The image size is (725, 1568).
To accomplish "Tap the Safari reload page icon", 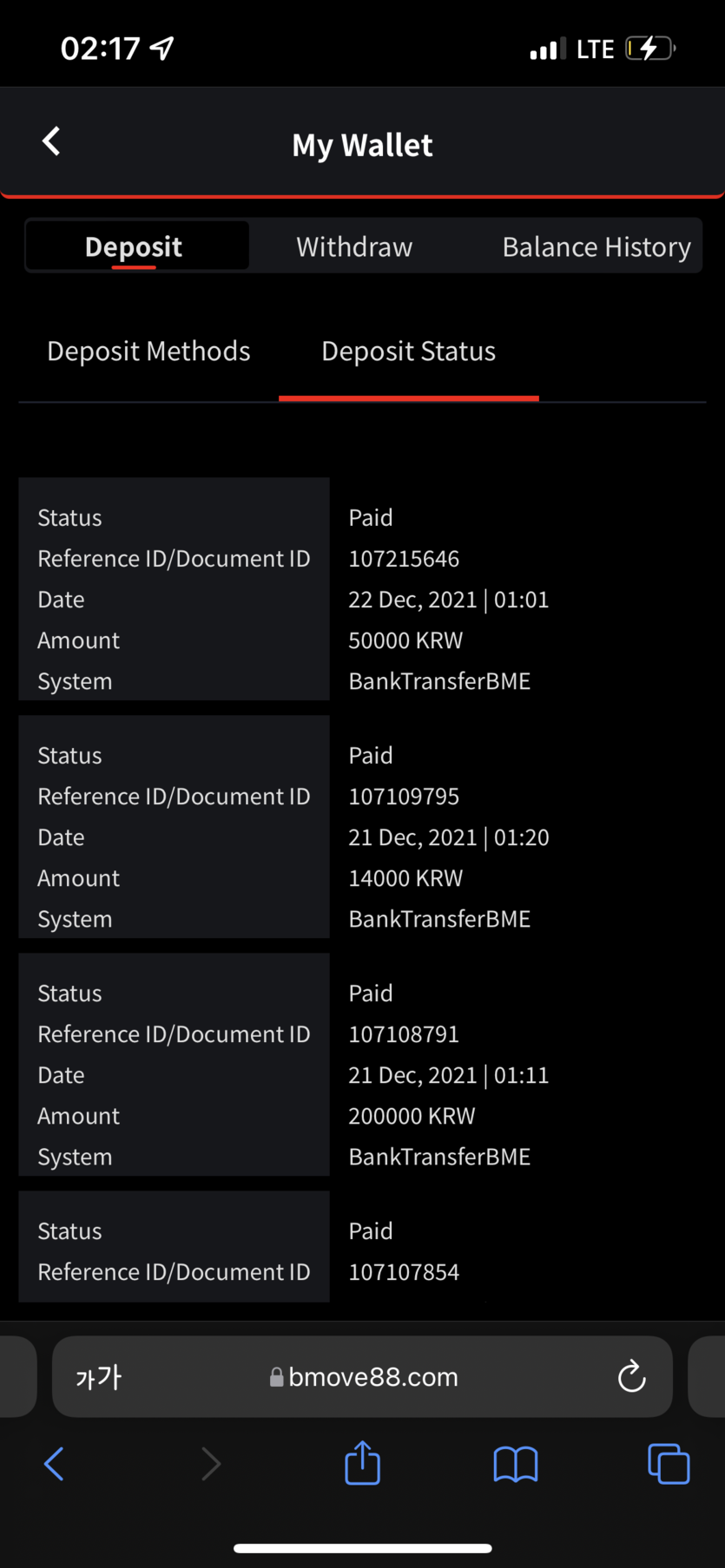I will [631, 1376].
